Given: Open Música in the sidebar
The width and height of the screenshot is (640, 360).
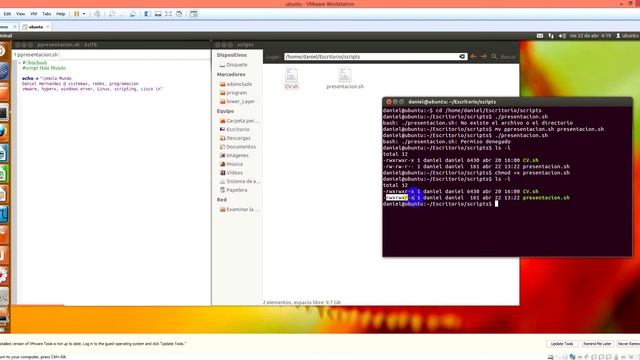Looking at the screenshot, I should point(231,164).
